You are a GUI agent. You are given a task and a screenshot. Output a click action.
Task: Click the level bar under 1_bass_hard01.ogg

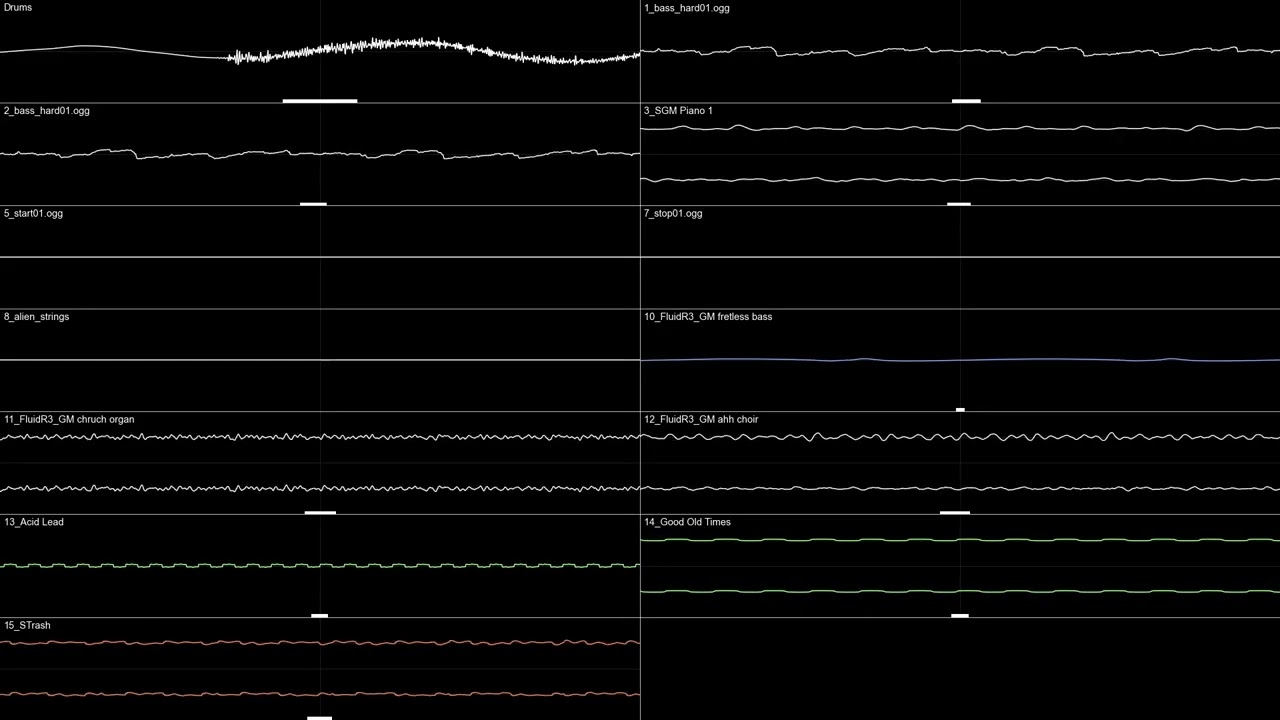966,101
